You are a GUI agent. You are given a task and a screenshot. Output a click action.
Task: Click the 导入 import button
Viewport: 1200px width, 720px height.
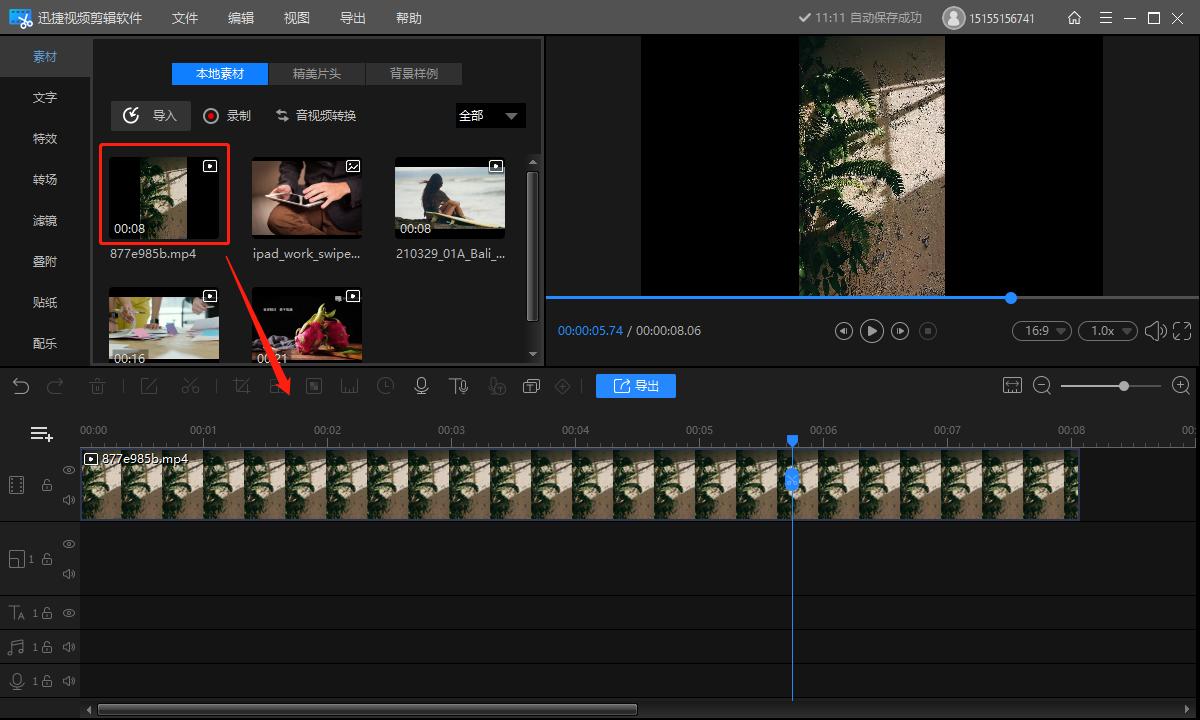pyautogui.click(x=151, y=116)
